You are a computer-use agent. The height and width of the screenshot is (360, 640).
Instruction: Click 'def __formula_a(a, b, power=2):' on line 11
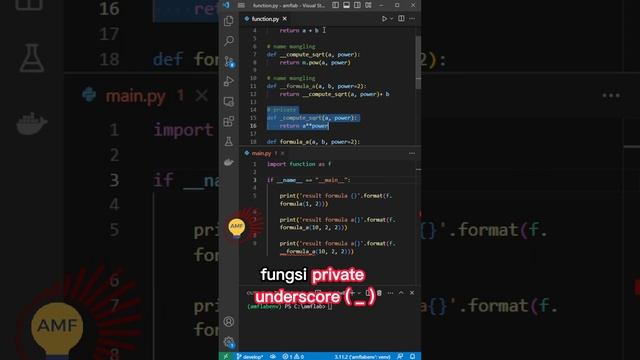[317, 86]
